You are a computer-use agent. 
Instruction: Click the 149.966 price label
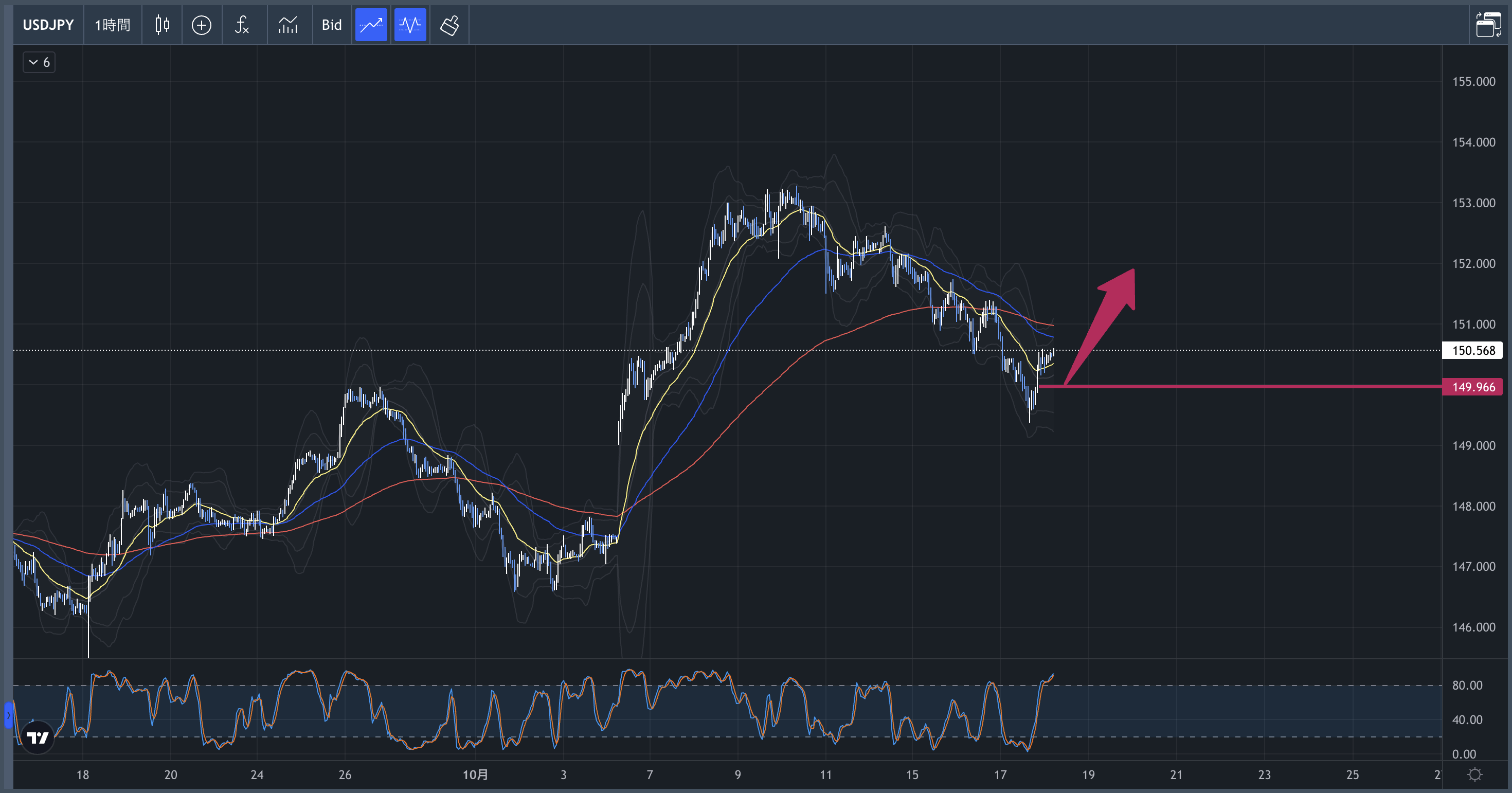(x=1473, y=387)
